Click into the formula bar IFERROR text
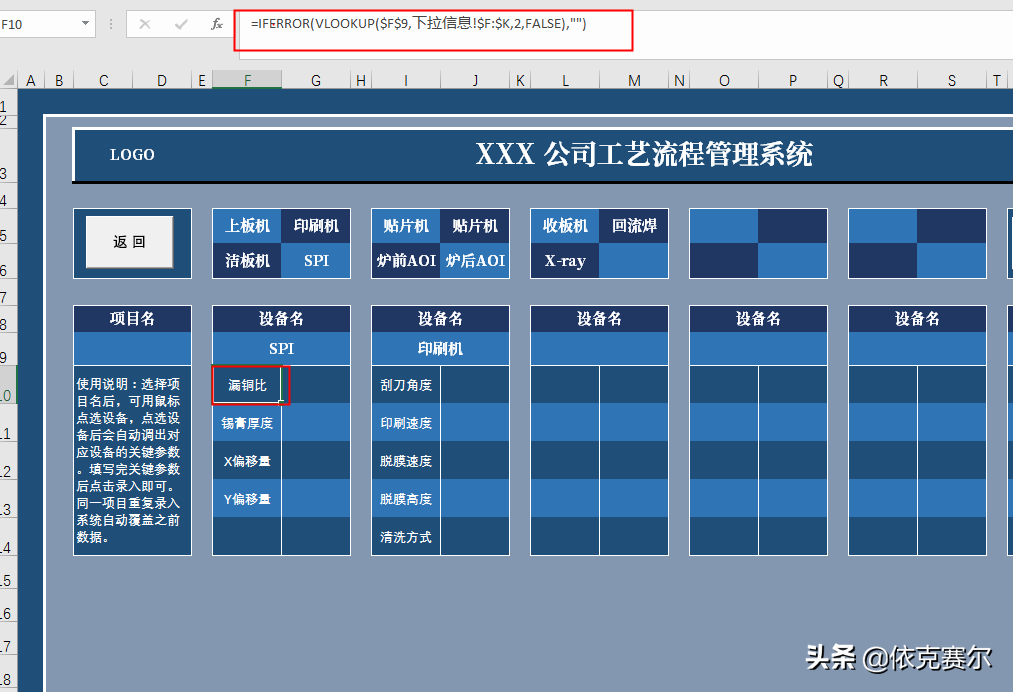 [x=419, y=24]
